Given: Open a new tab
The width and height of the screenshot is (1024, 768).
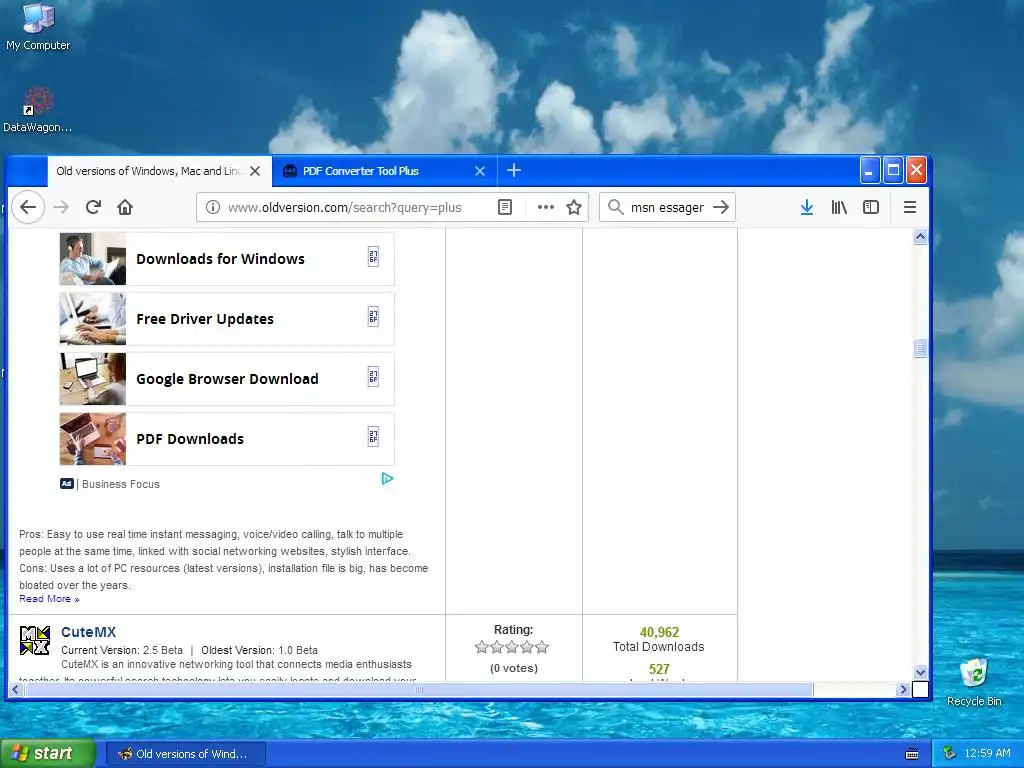Looking at the screenshot, I should click(514, 170).
